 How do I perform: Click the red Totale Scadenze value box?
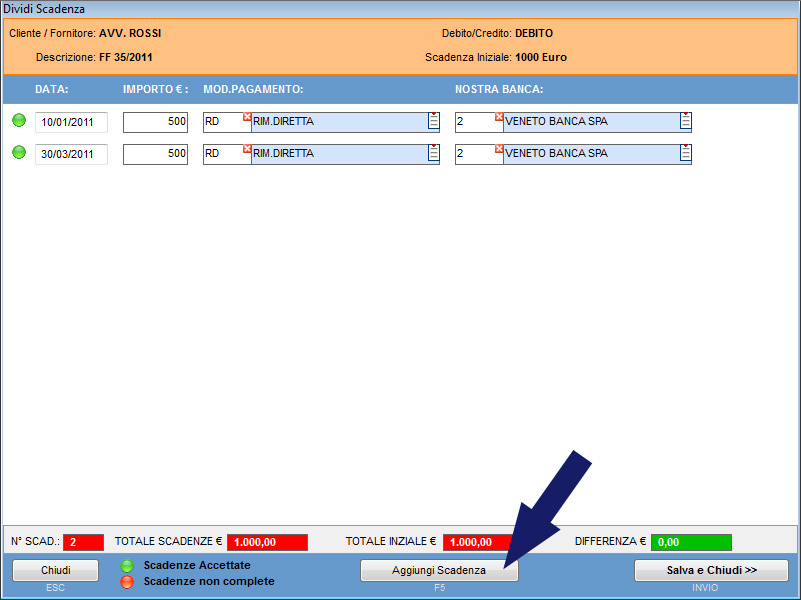(x=267, y=542)
